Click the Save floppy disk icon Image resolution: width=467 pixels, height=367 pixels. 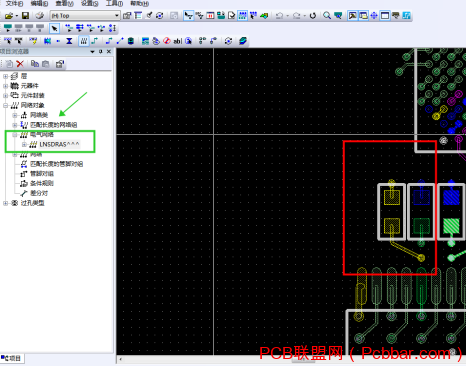click(x=25, y=16)
